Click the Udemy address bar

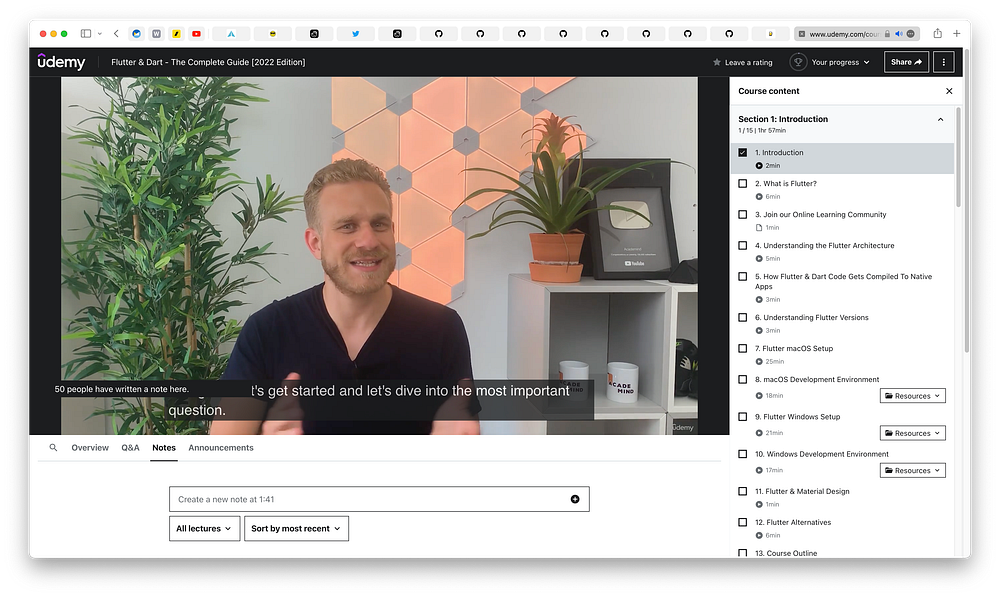coord(858,34)
